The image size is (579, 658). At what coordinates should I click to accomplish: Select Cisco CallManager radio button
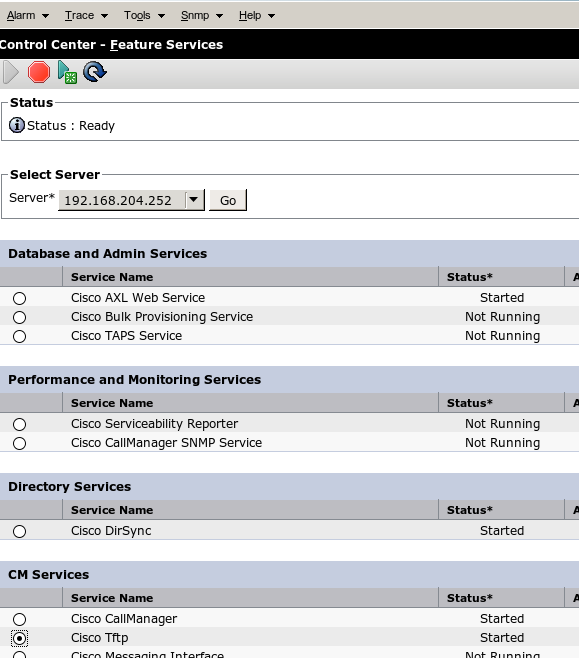pyautogui.click(x=19, y=619)
